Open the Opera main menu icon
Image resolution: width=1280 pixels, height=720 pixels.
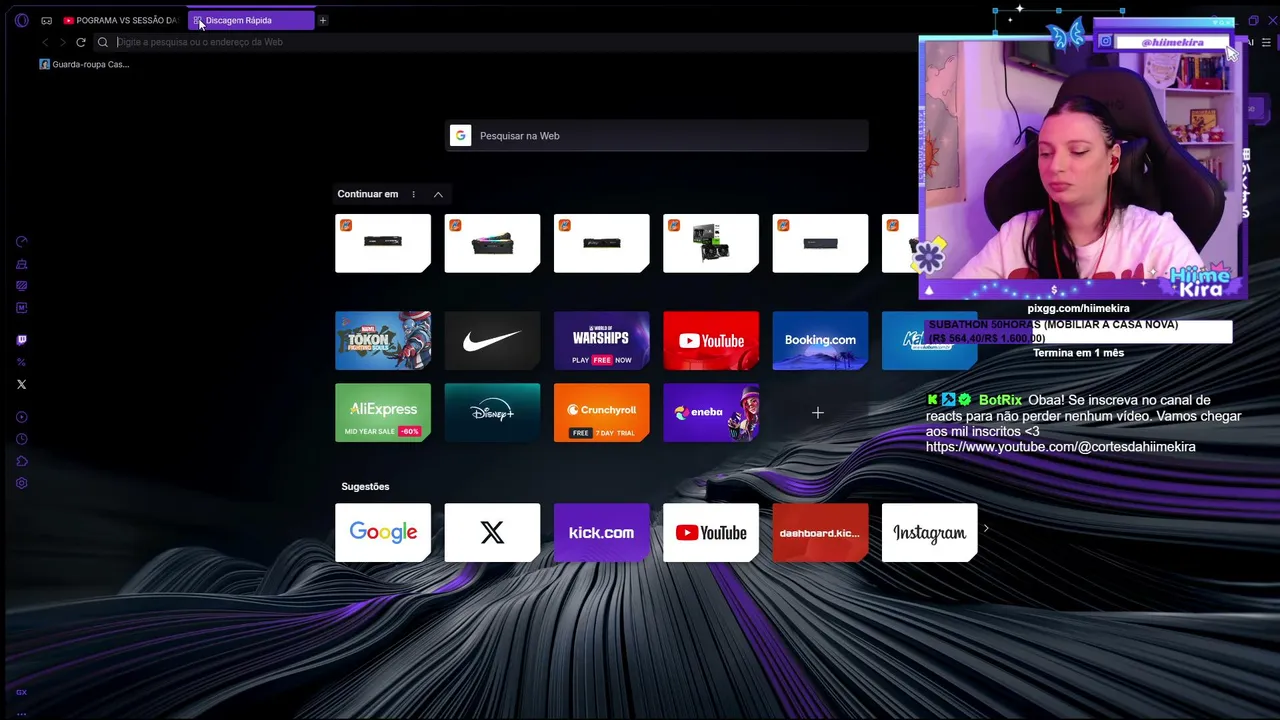tap(21, 20)
